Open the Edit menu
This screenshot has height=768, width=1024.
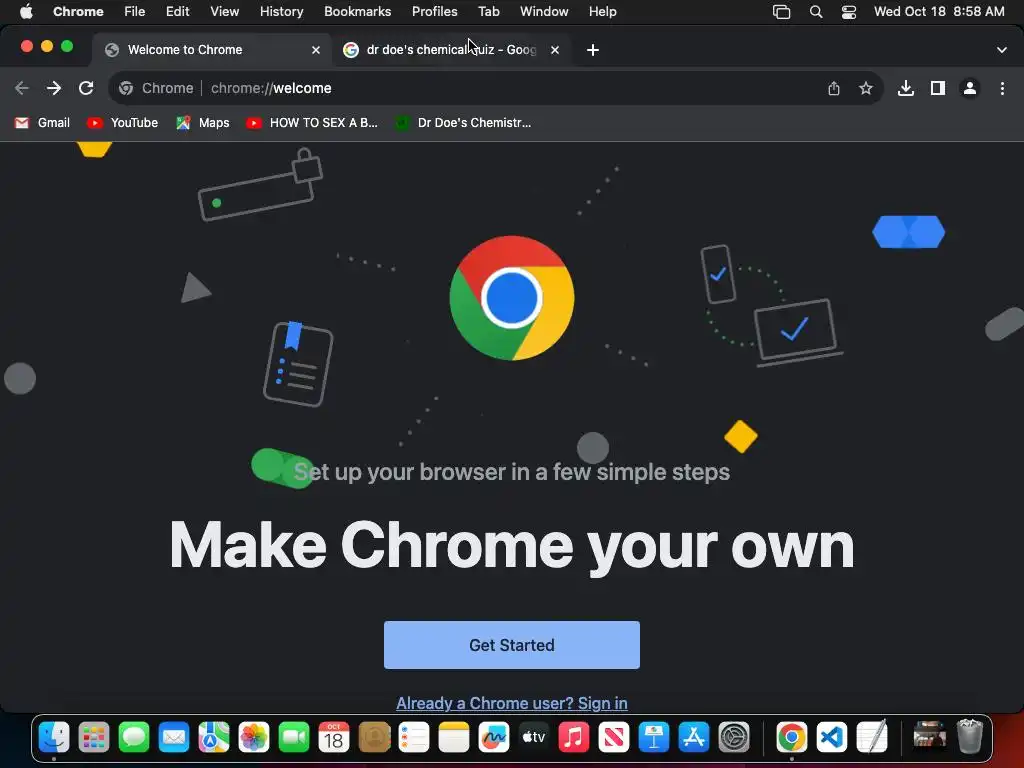click(178, 12)
